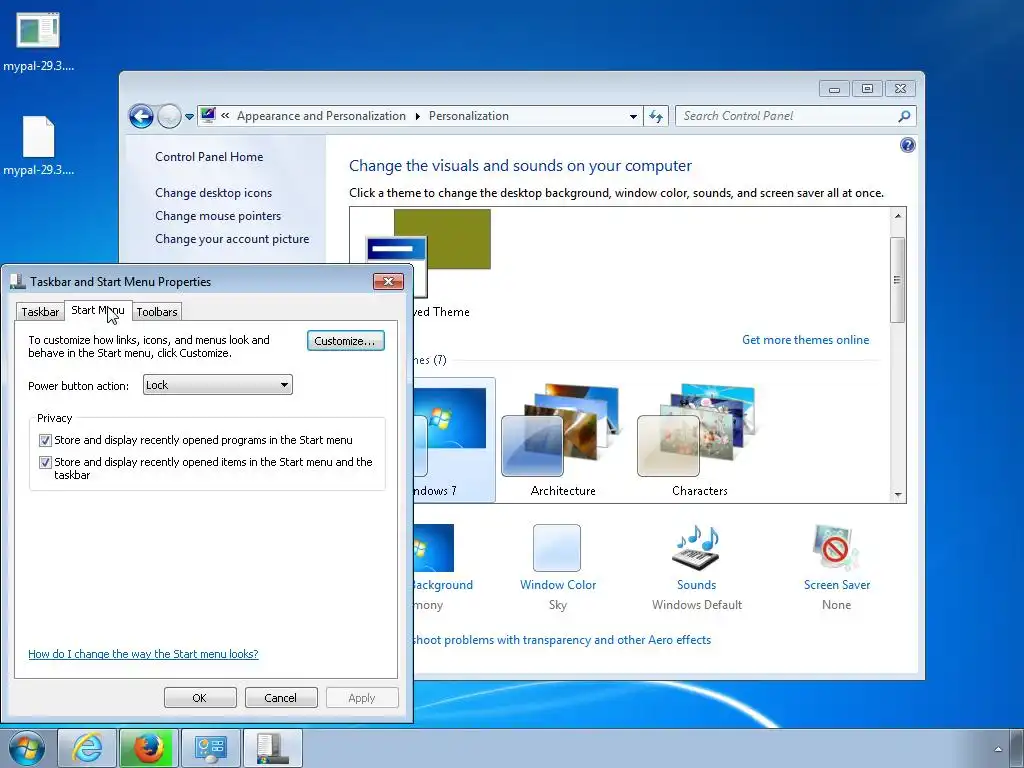The width and height of the screenshot is (1024, 768).
Task: Open the Sounds settings icon
Action: 696,547
